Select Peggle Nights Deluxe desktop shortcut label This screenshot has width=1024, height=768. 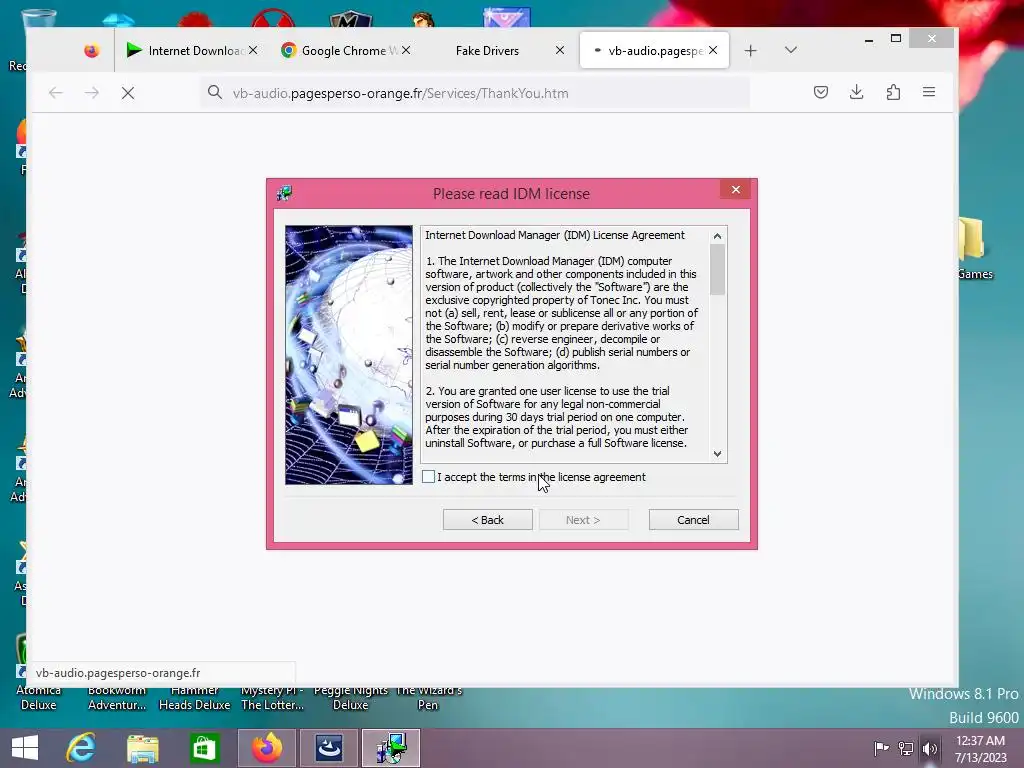(x=351, y=697)
